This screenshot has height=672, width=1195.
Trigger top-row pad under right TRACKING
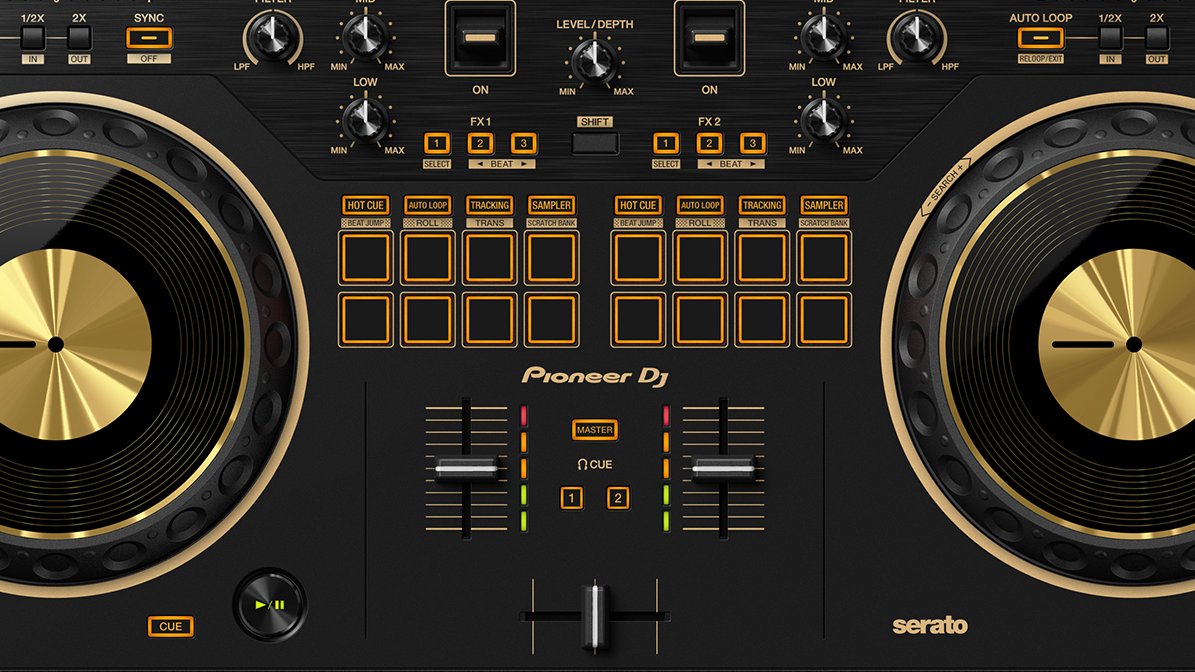tap(762, 258)
